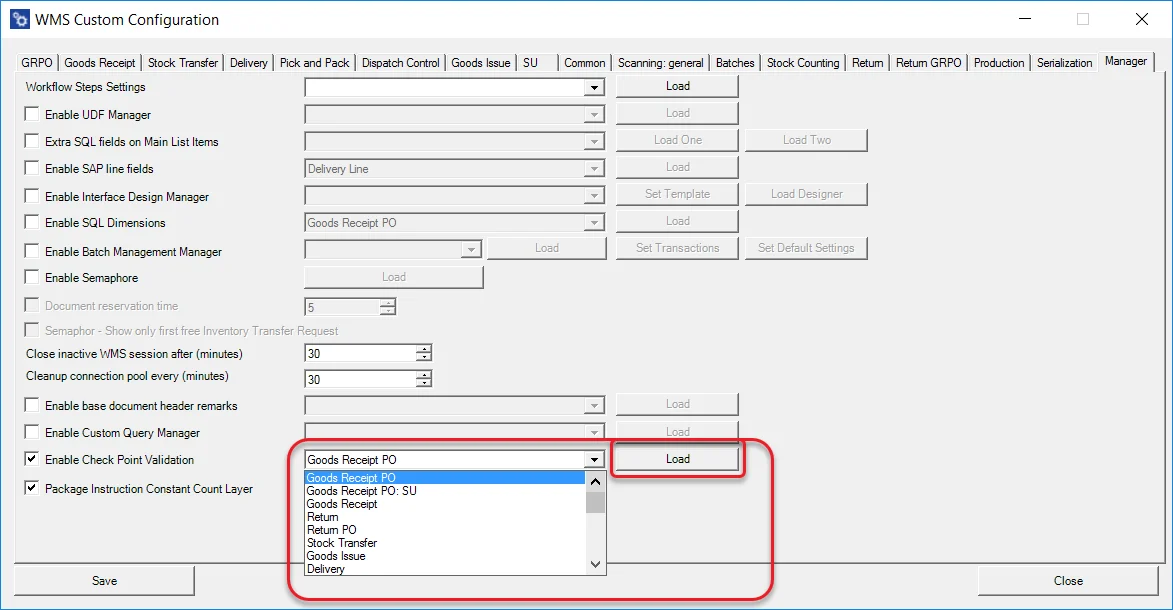Click the Load Designer button
The width and height of the screenshot is (1173, 610).
(x=806, y=193)
